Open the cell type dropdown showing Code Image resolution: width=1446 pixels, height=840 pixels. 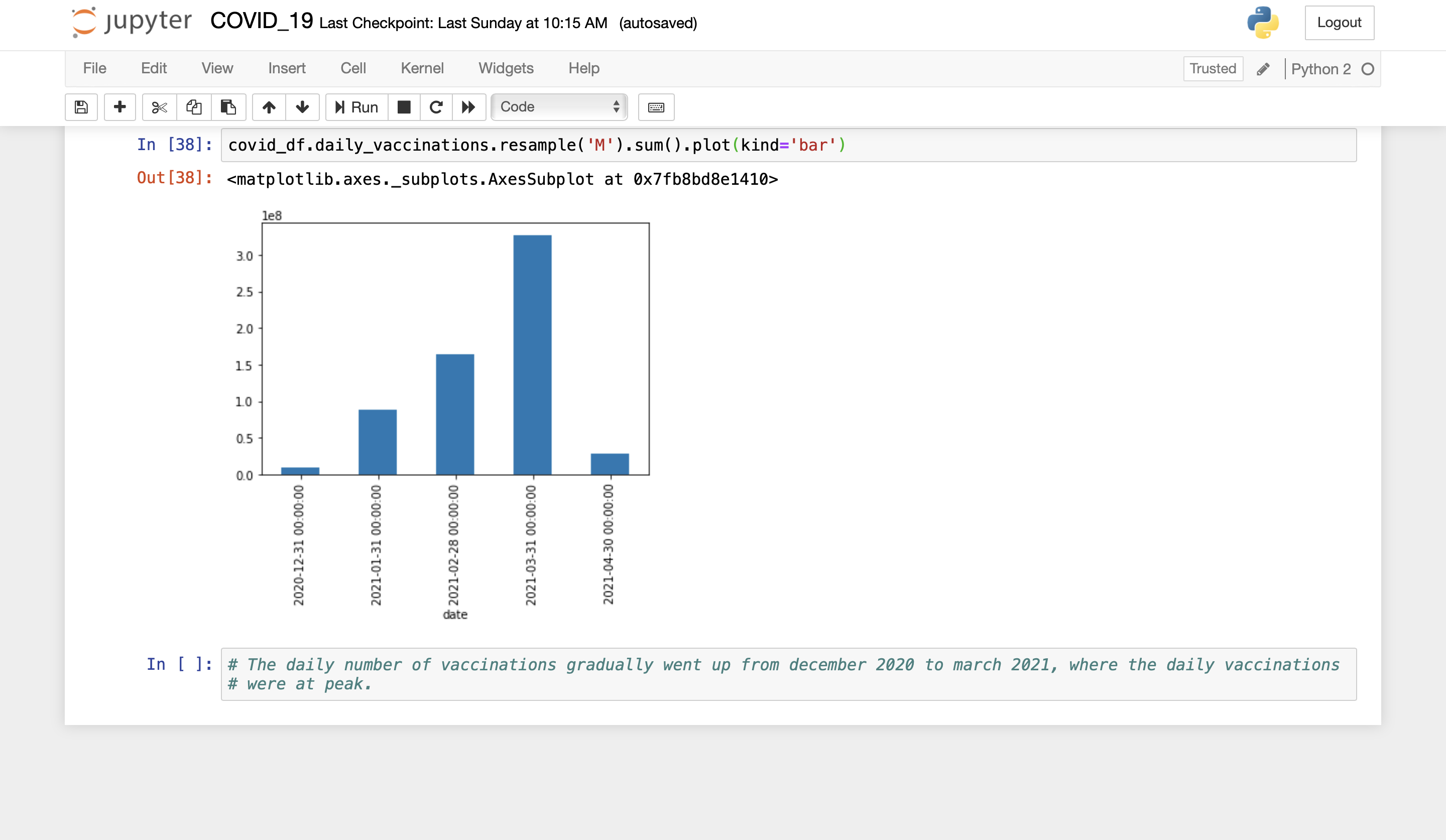559,107
